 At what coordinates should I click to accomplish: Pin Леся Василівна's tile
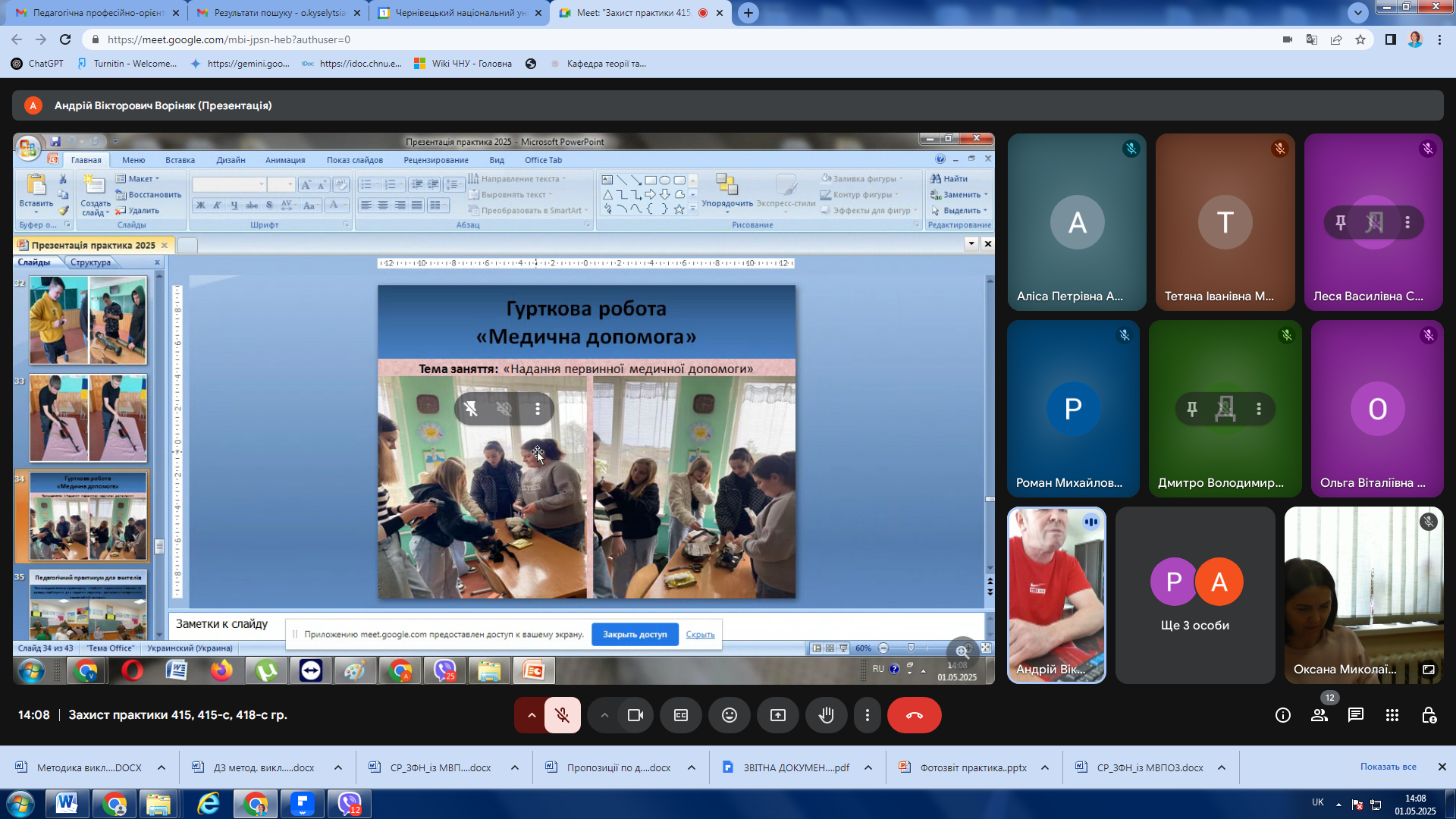click(x=1341, y=222)
